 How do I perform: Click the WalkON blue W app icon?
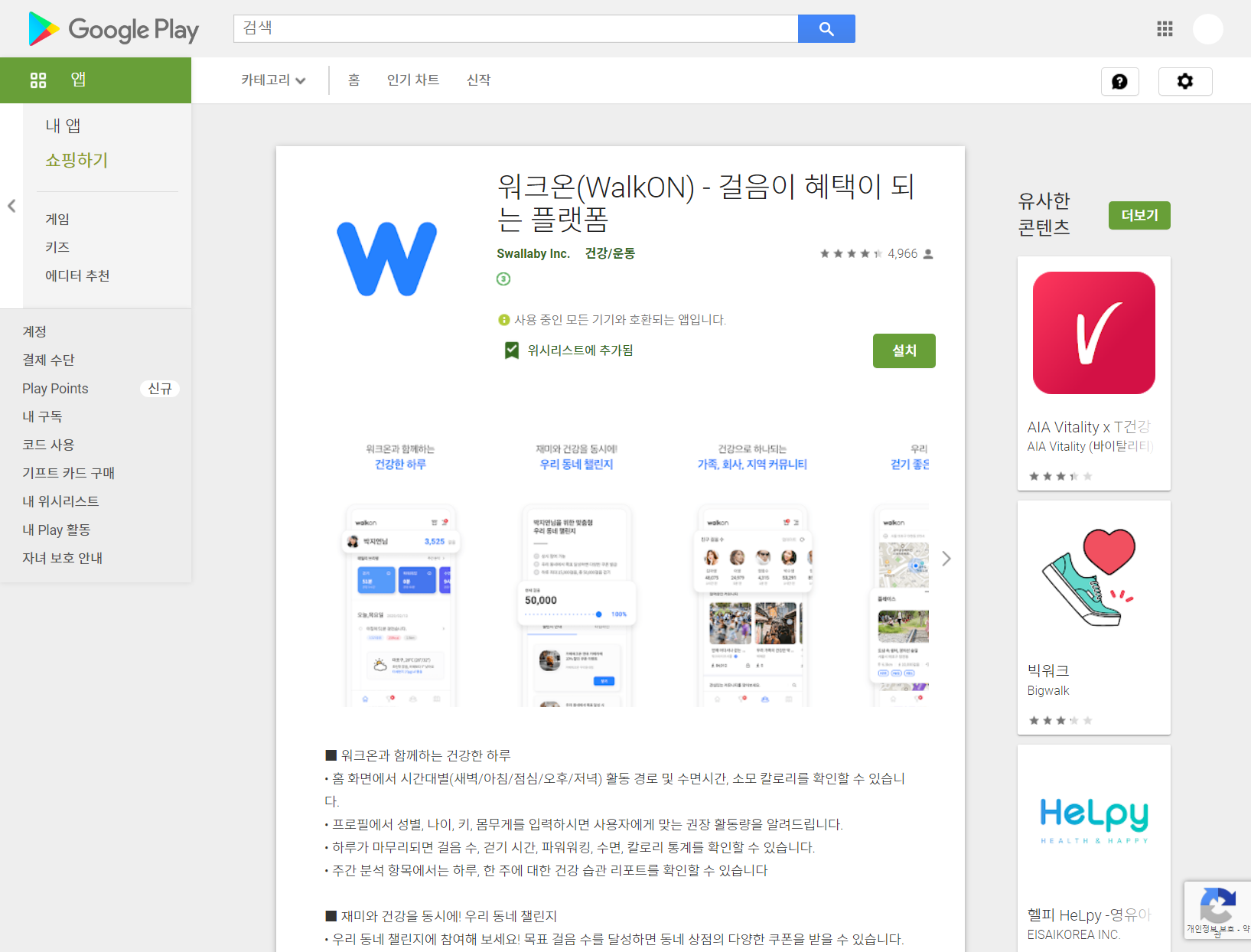[387, 259]
